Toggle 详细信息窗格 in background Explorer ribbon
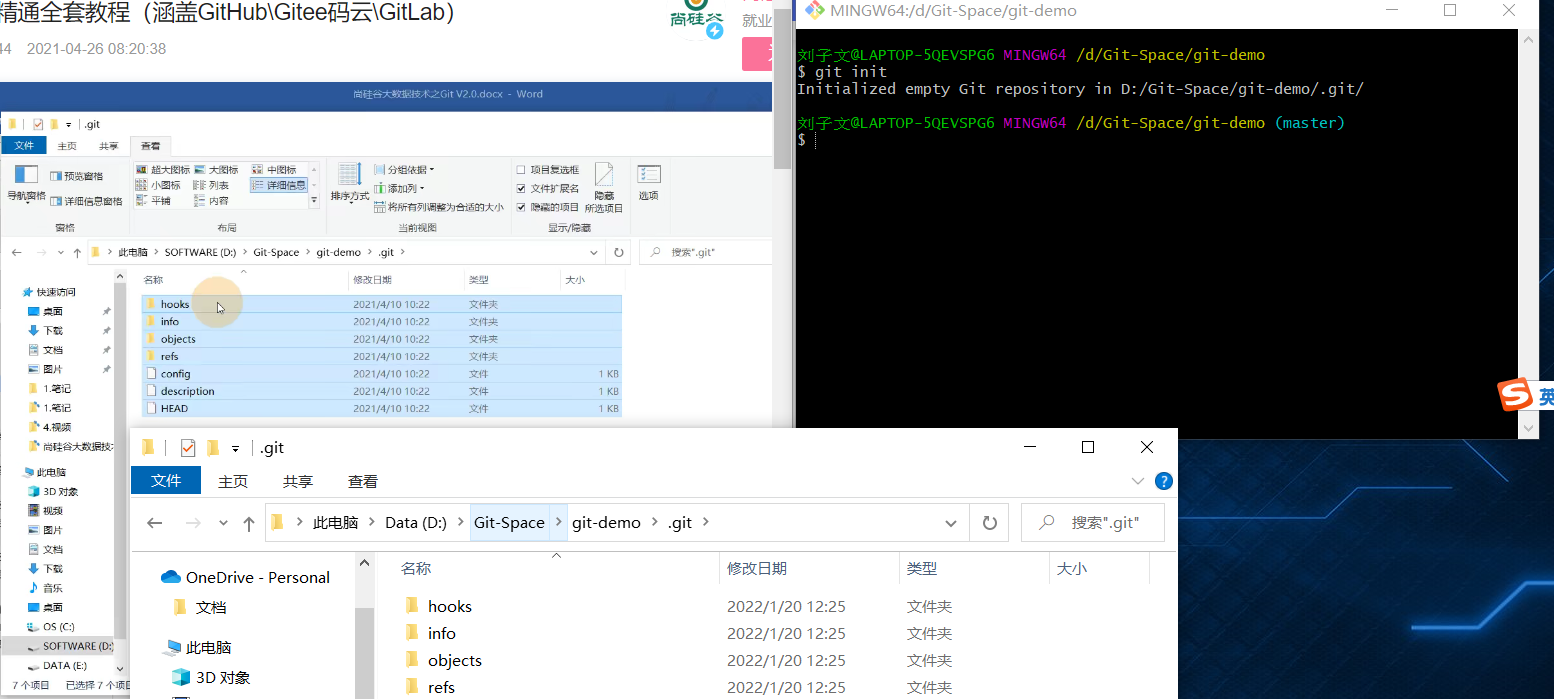 pos(86,201)
